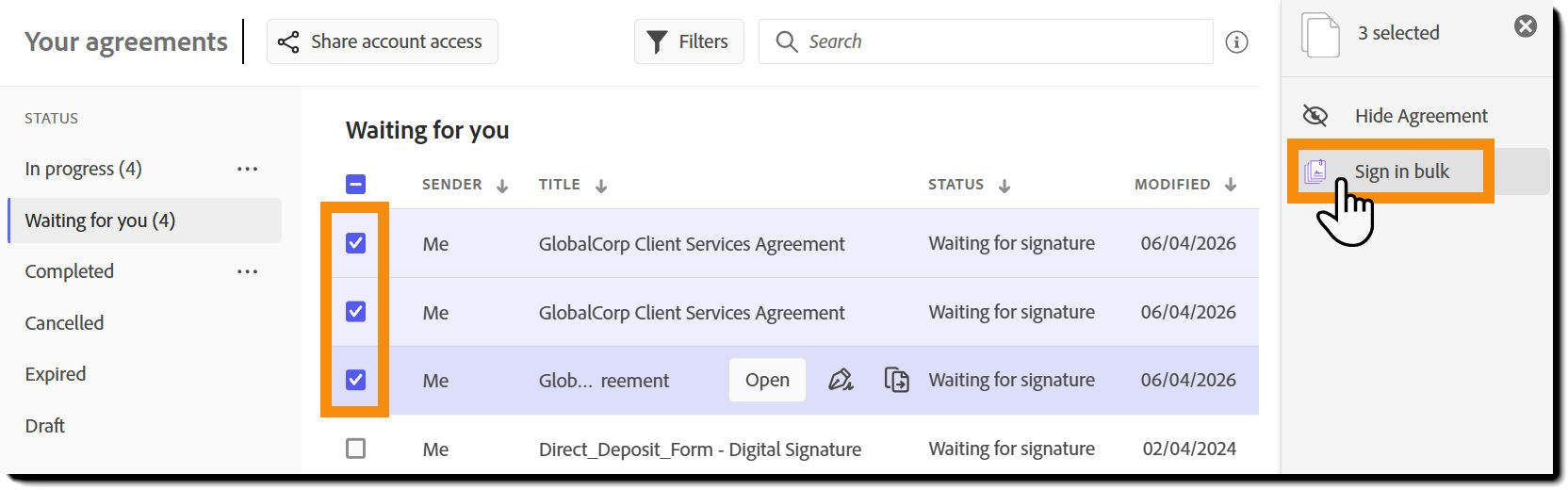Click the sign pen icon in highlighted row
This screenshot has width=1568, height=490.
pos(841,380)
